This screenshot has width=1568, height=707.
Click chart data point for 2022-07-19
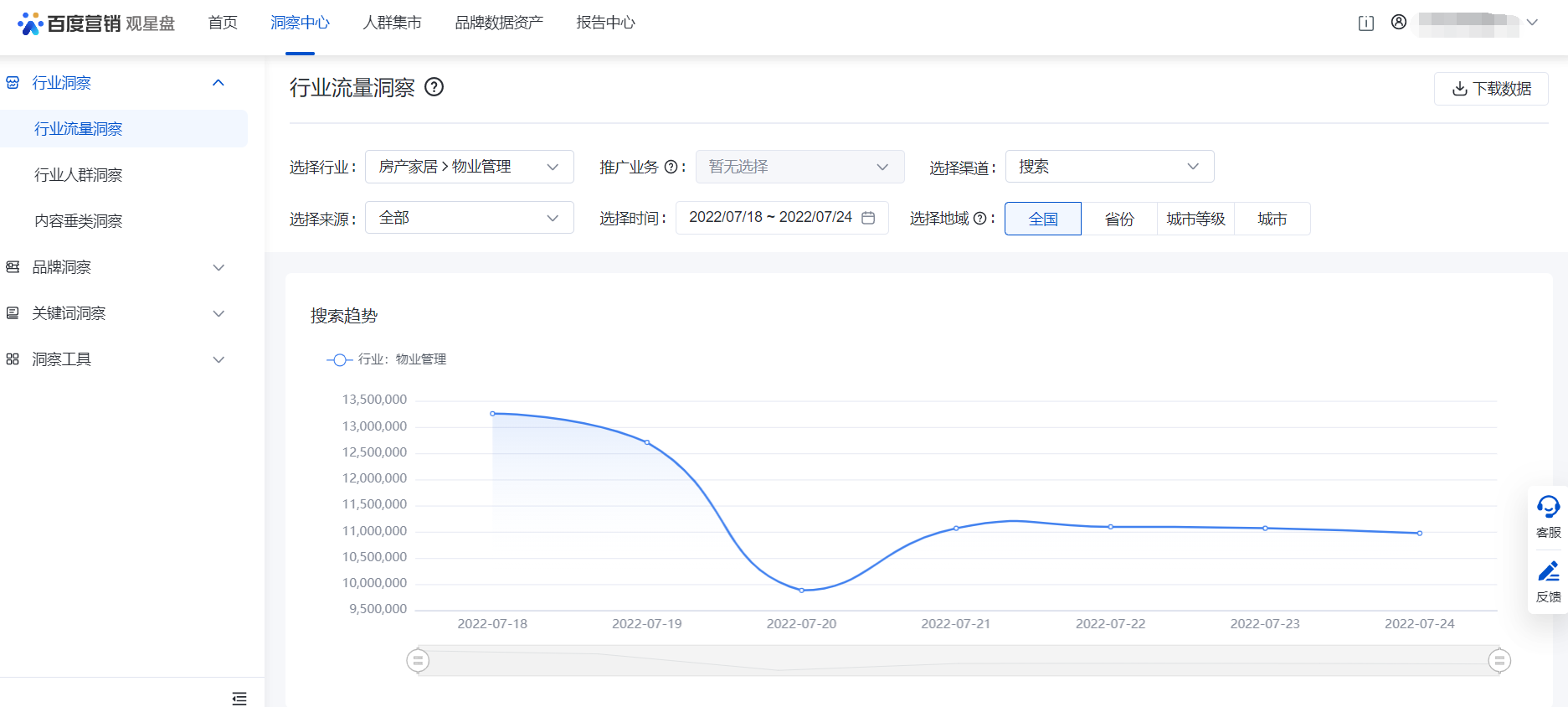tap(647, 442)
